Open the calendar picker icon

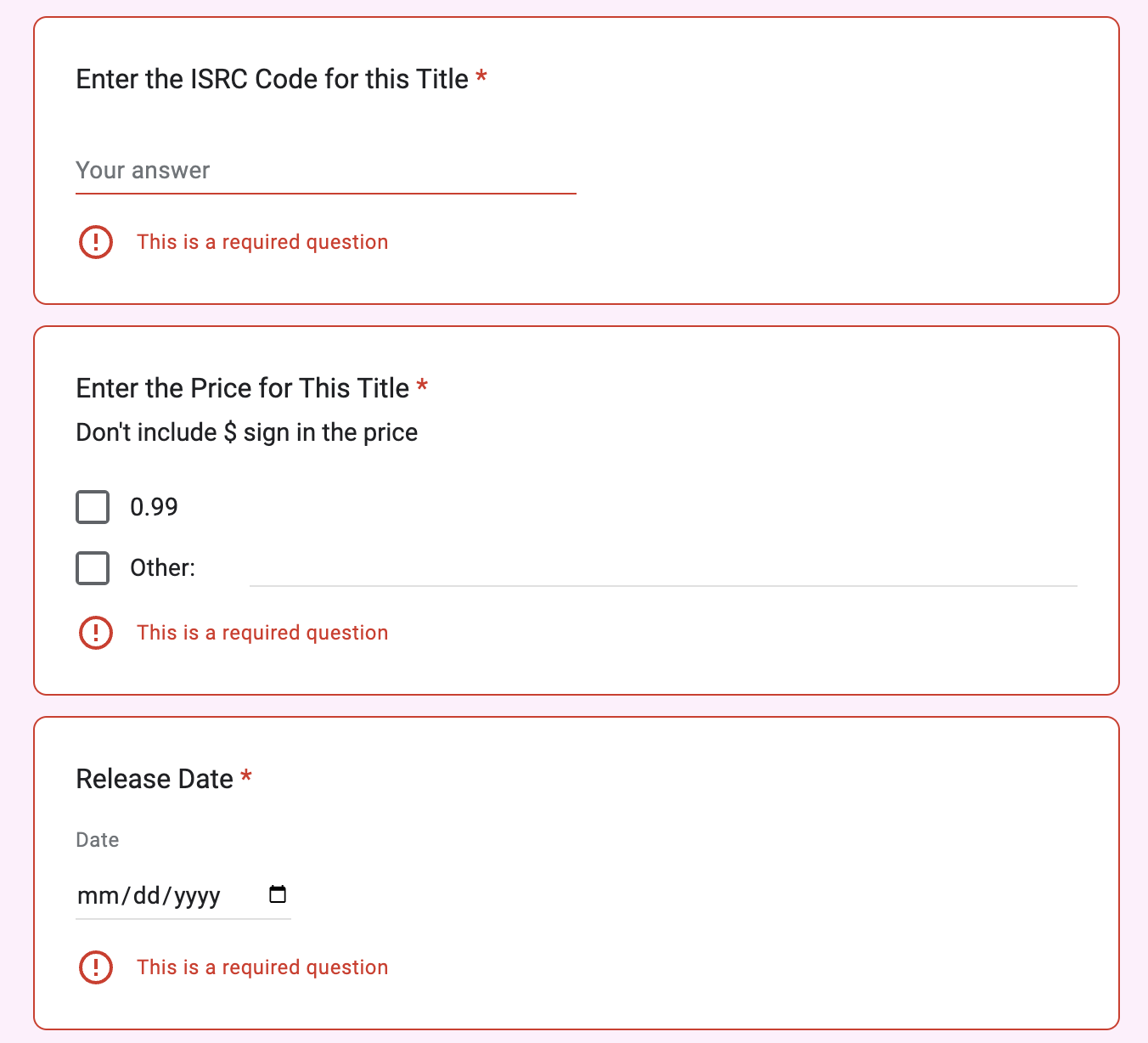point(278,894)
